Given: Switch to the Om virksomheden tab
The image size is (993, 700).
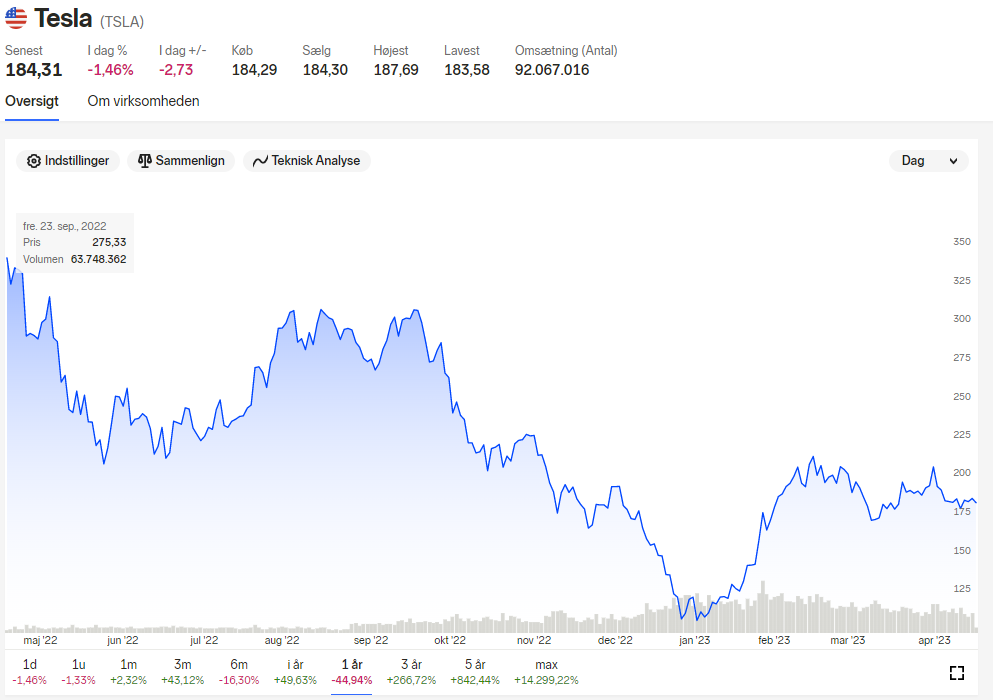Looking at the screenshot, I should [143, 101].
